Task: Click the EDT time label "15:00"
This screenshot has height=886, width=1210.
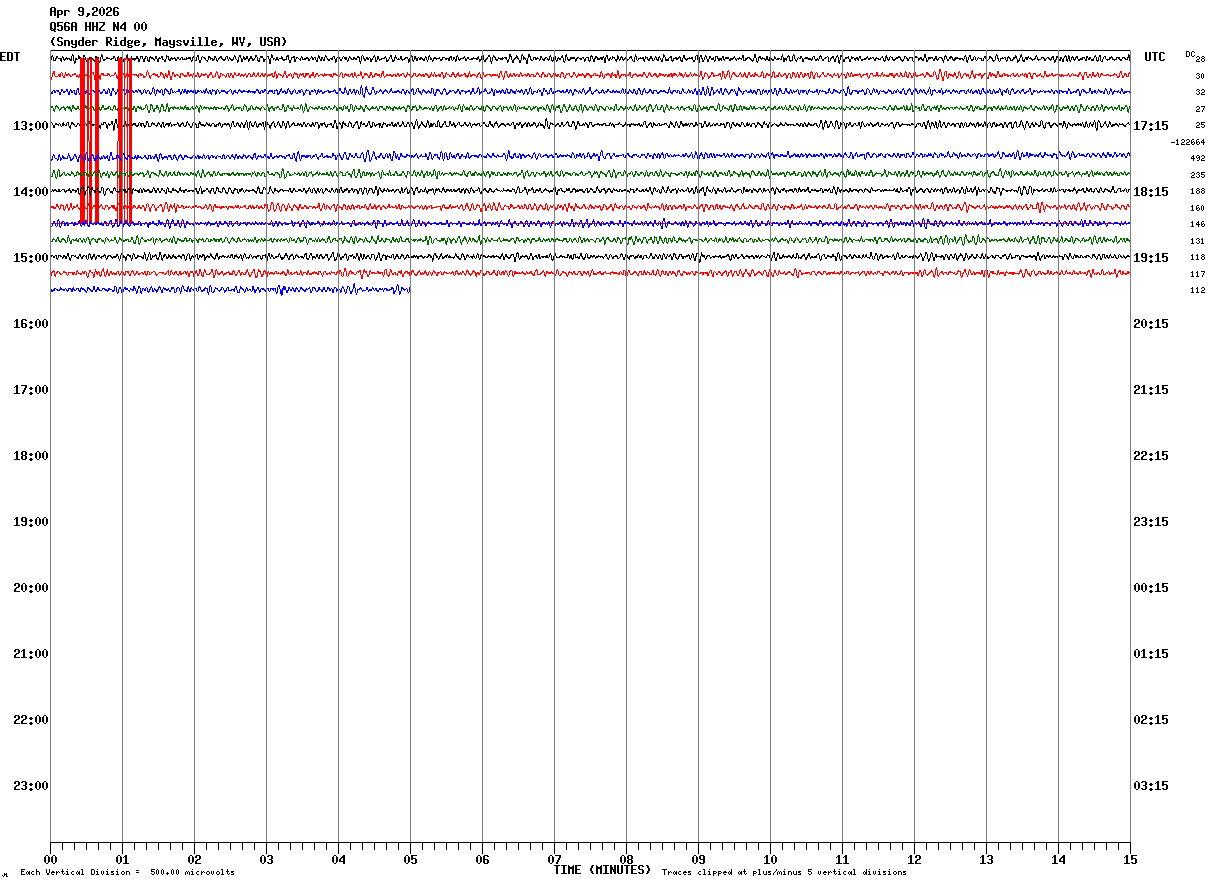Action: tap(30, 258)
